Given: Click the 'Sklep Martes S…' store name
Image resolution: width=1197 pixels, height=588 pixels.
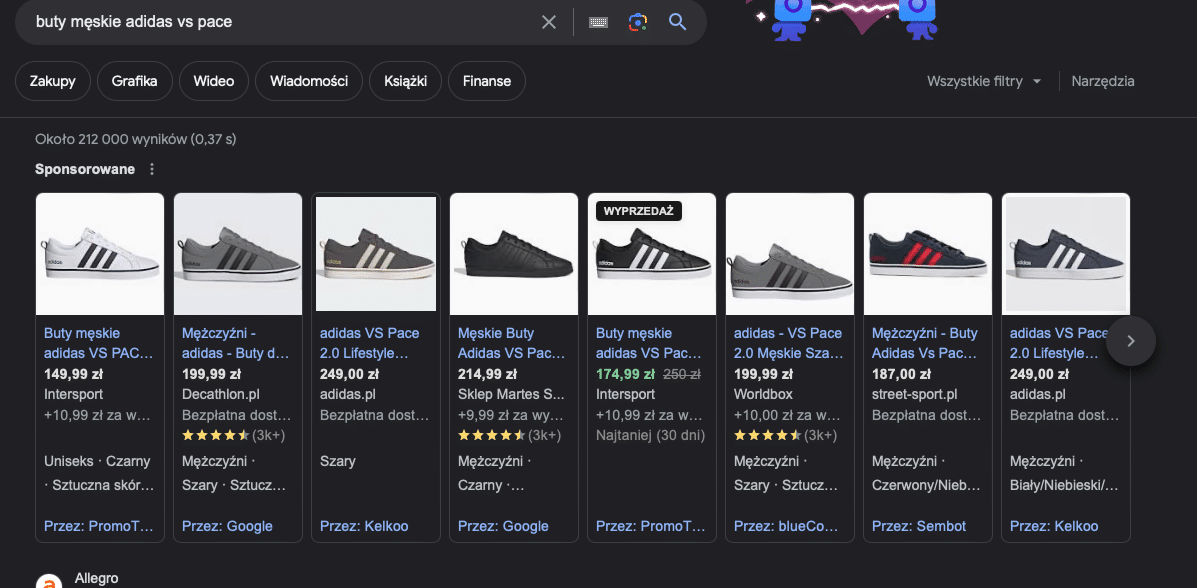Looking at the screenshot, I should (511, 395).
